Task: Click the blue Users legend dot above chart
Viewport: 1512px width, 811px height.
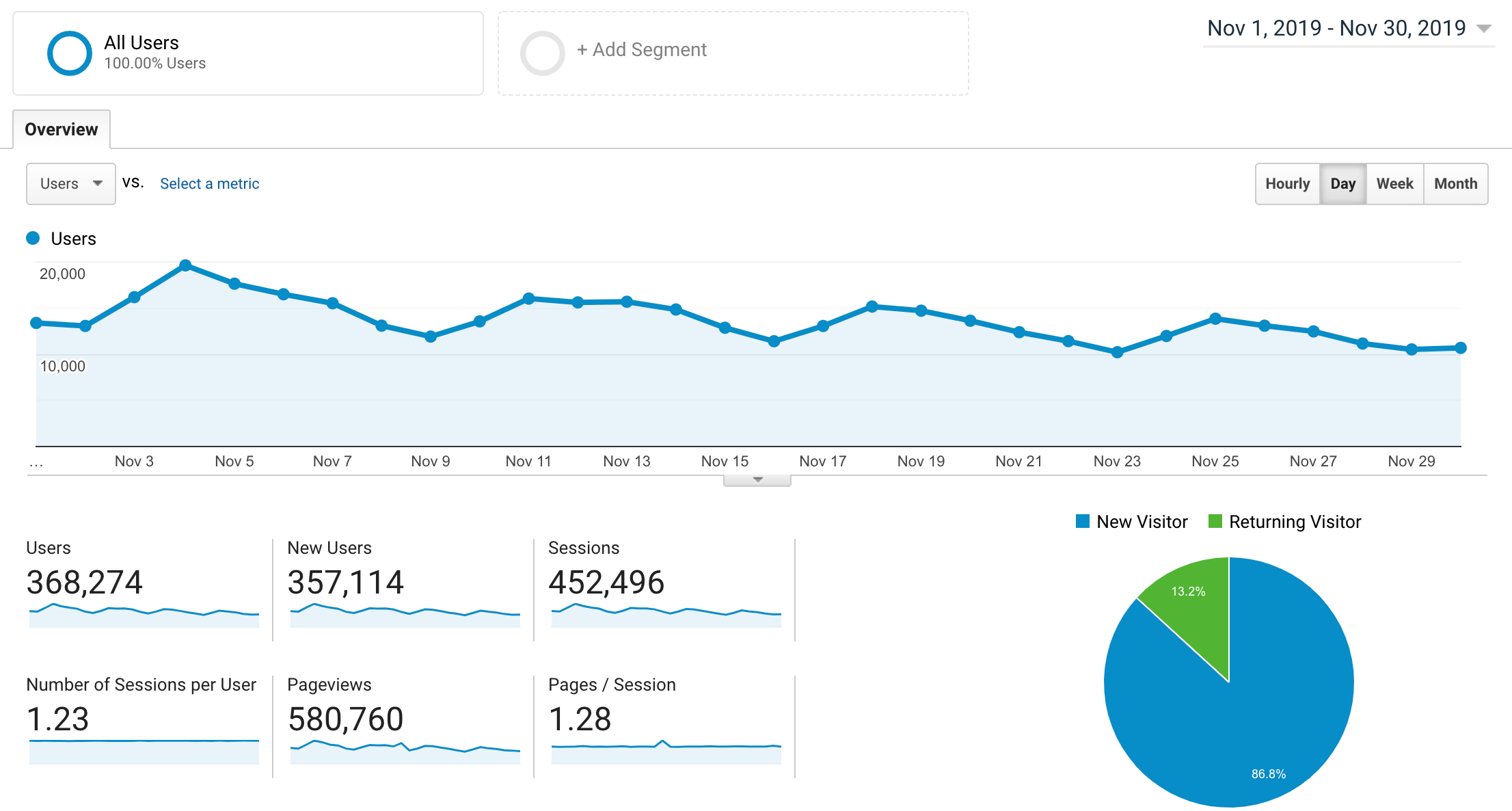Action: pyautogui.click(x=32, y=238)
